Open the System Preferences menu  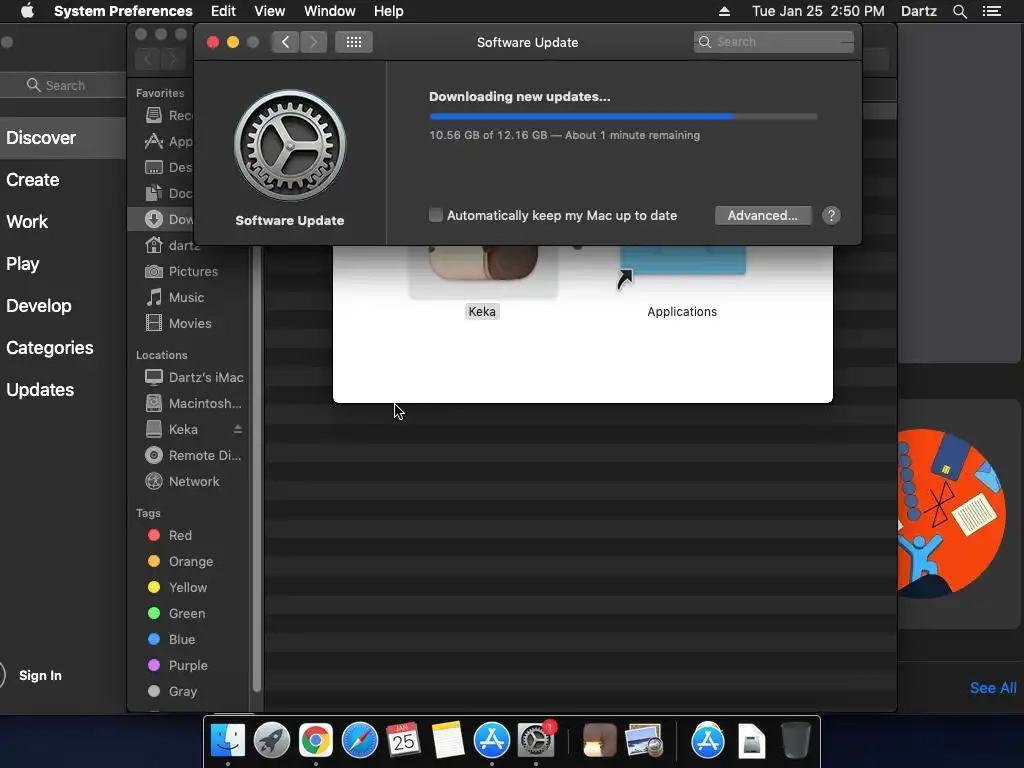123,11
